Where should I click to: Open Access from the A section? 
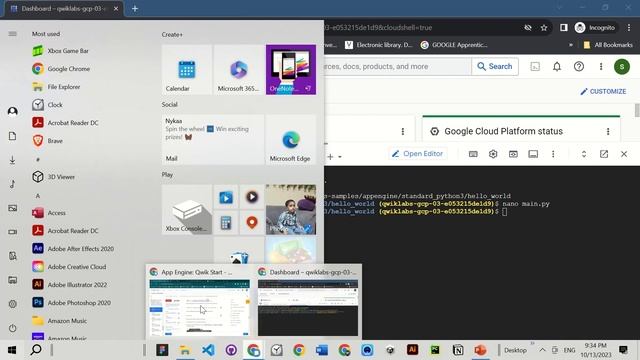49,213
